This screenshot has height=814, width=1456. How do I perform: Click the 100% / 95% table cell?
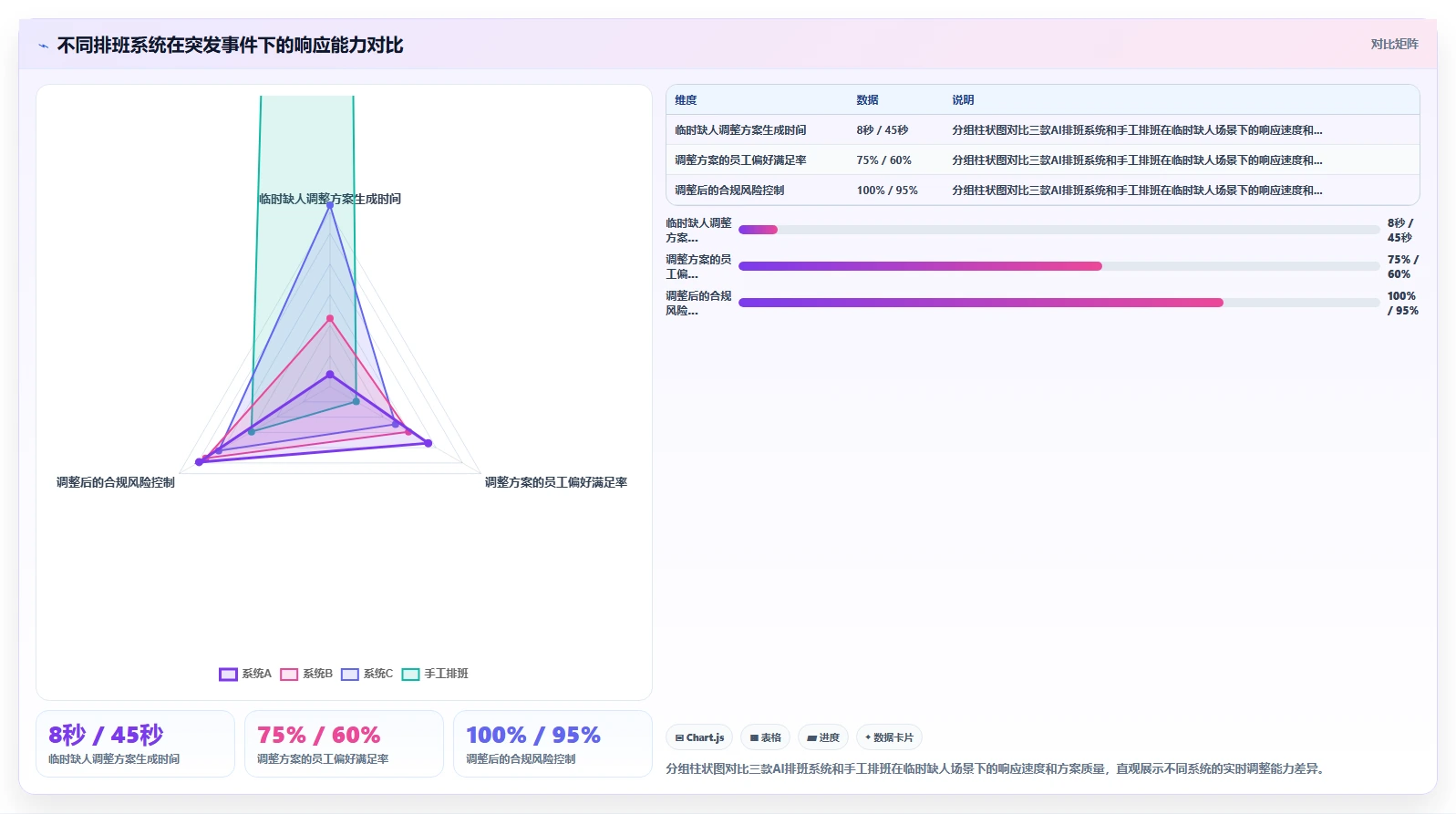(x=887, y=191)
